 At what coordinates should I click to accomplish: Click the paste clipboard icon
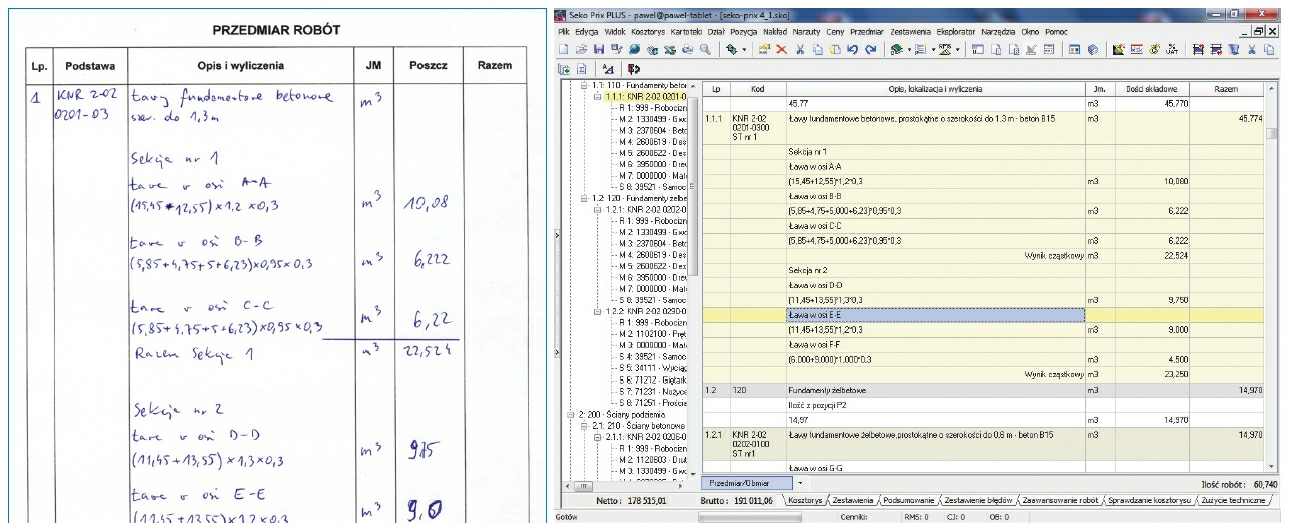(835, 48)
